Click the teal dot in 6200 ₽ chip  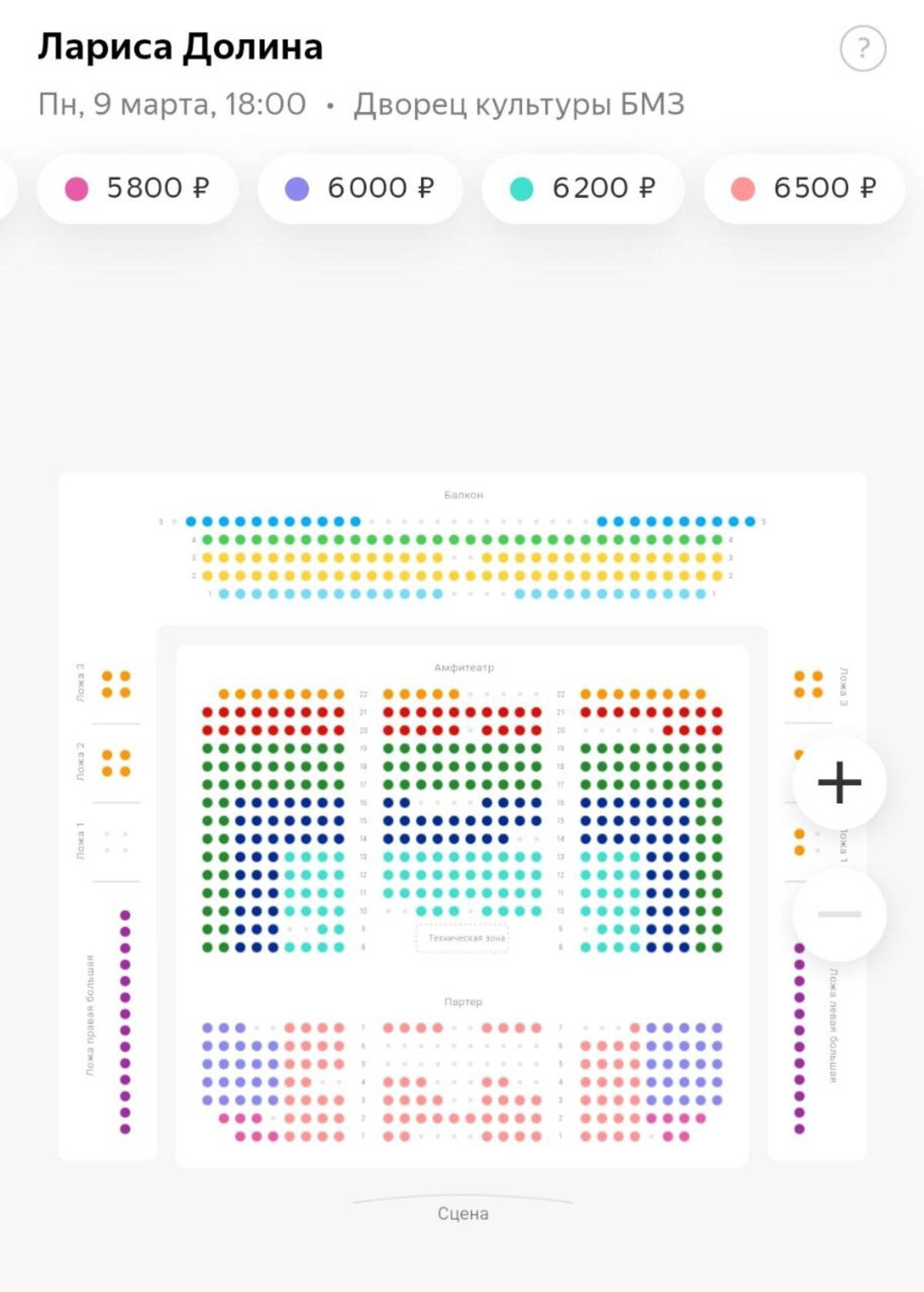click(521, 189)
